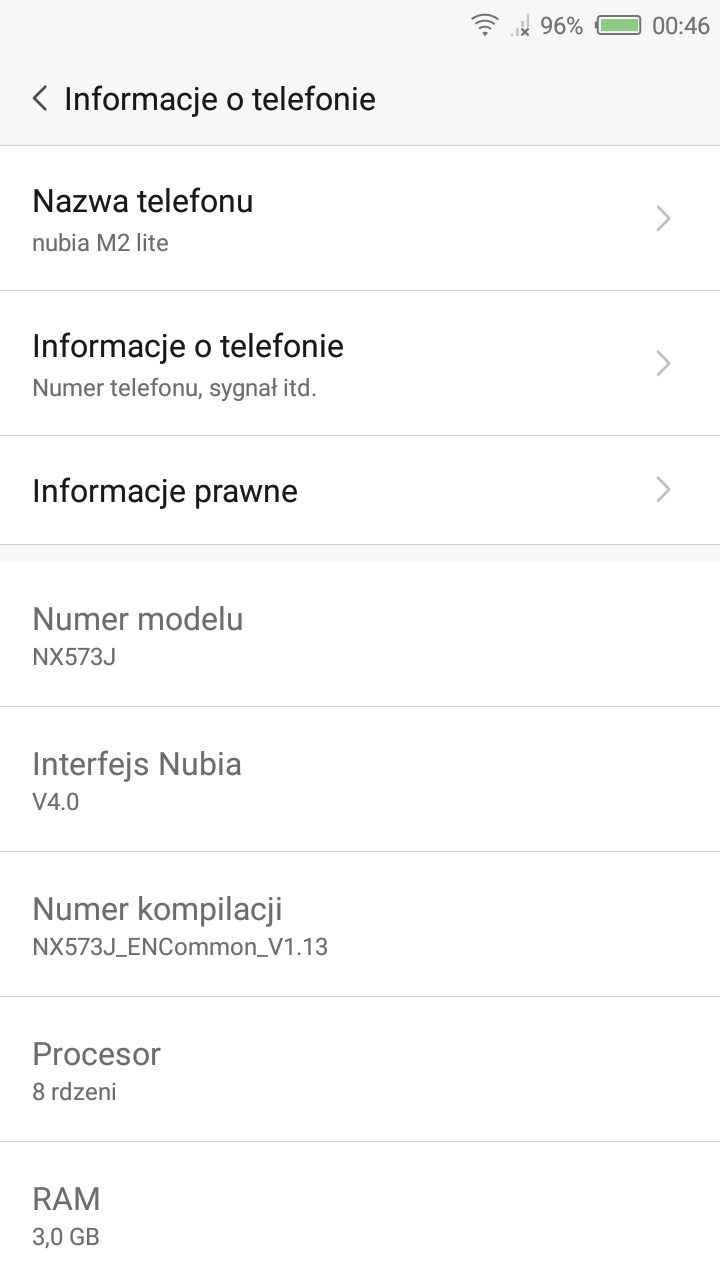720x1280 pixels.
Task: Tap the battery icon in status bar
Action: tap(618, 26)
